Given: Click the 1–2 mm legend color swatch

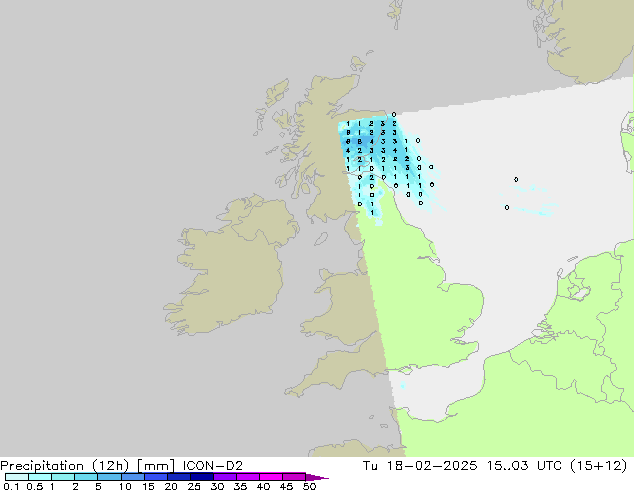Looking at the screenshot, I should 63,477.
